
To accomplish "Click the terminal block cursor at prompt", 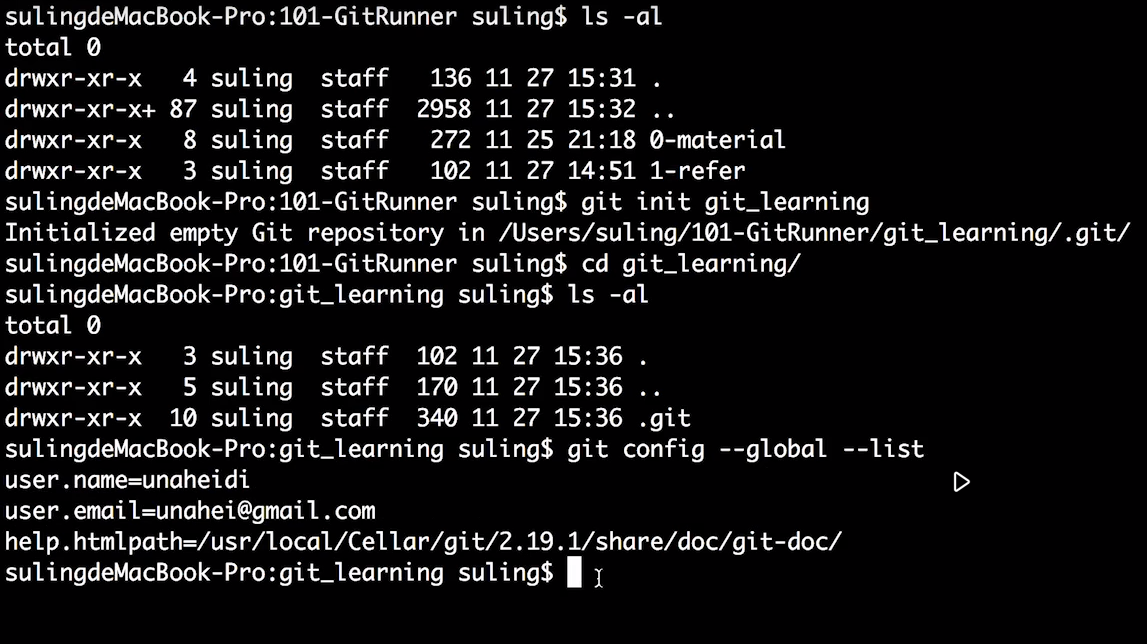I will pyautogui.click(x=574, y=572).
